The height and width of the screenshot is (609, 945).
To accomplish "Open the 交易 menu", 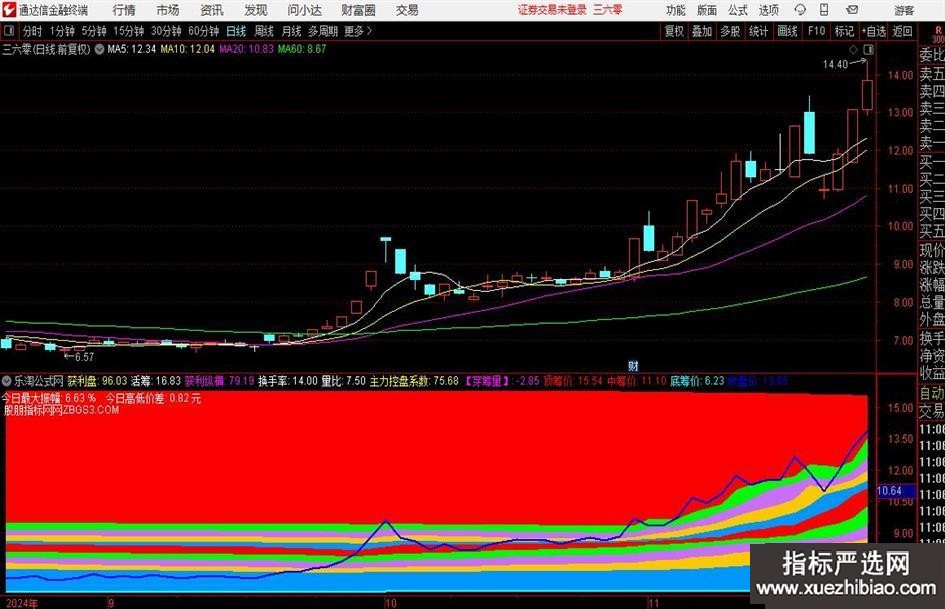I will tap(407, 10).
